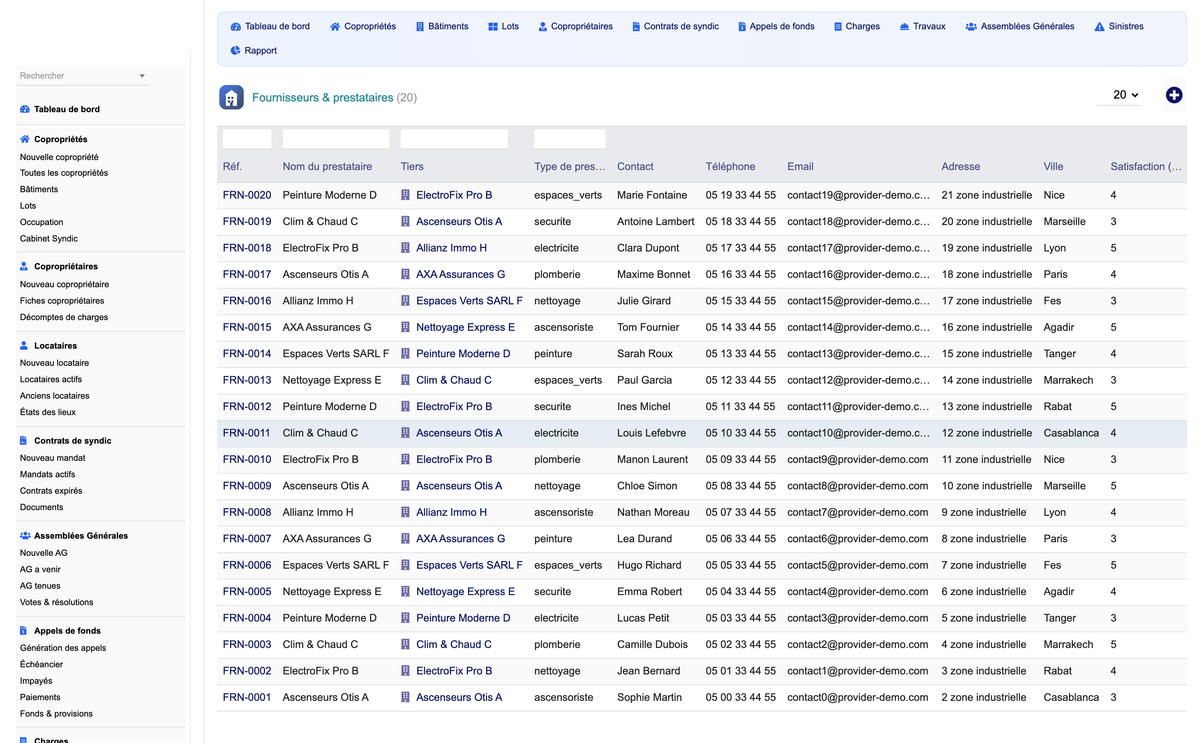Click the tiers building icon in row FRN-0001
The height and width of the screenshot is (743, 1200).
pyautogui.click(x=406, y=697)
